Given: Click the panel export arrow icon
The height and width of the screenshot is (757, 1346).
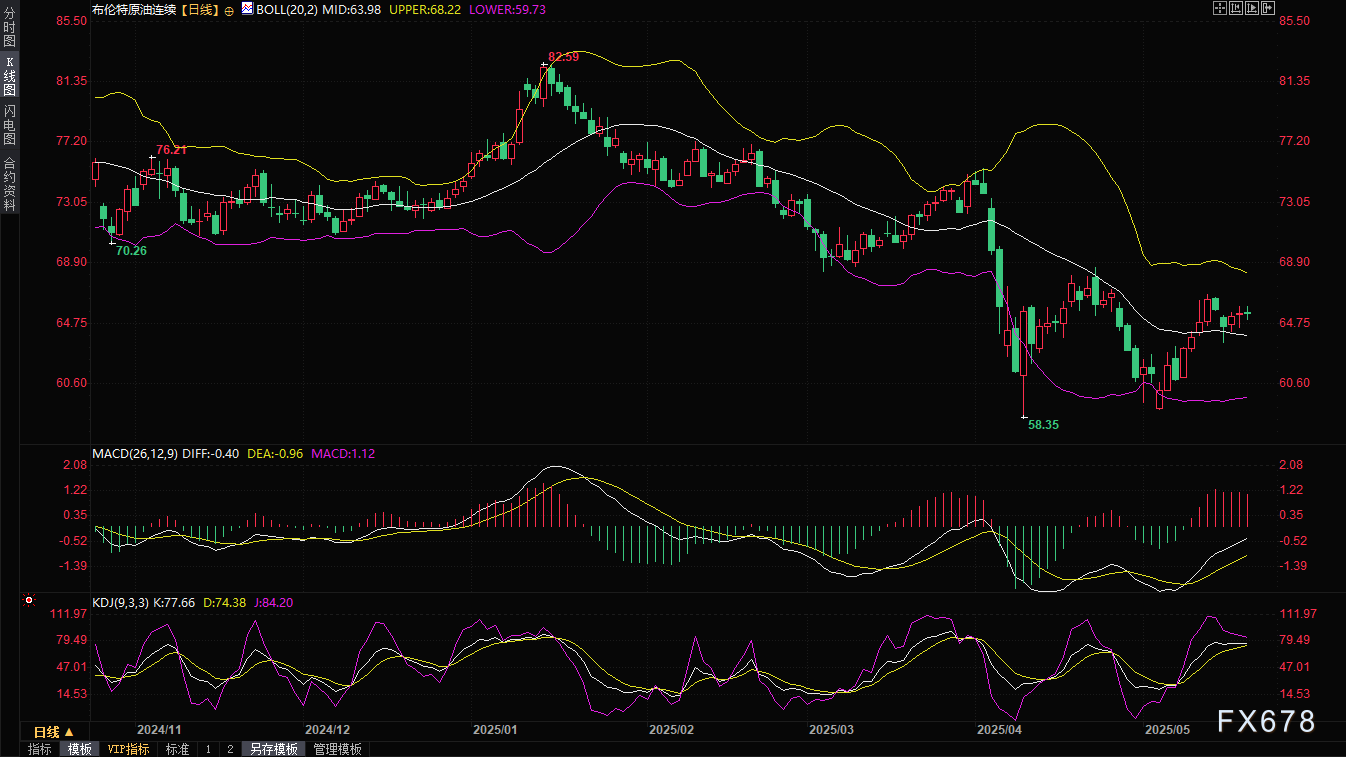Looking at the screenshot, I should tap(1268, 8).
